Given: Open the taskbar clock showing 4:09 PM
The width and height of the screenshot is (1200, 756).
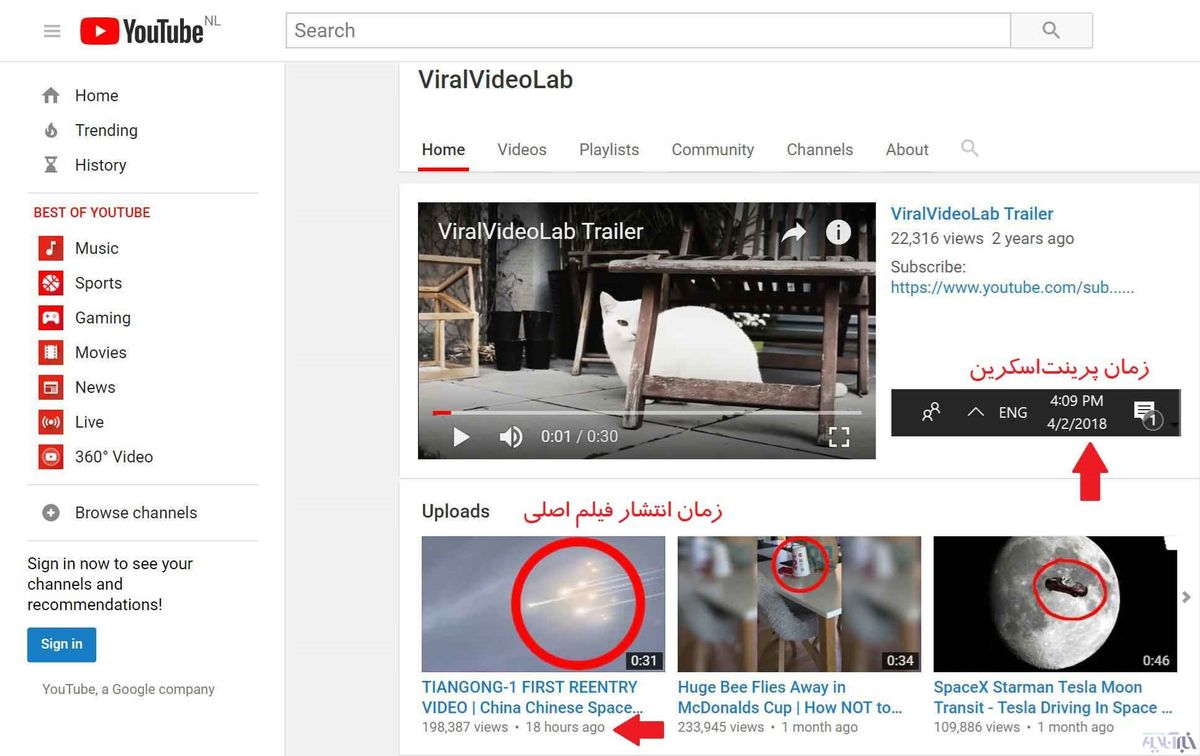Looking at the screenshot, I should pos(1077,412).
